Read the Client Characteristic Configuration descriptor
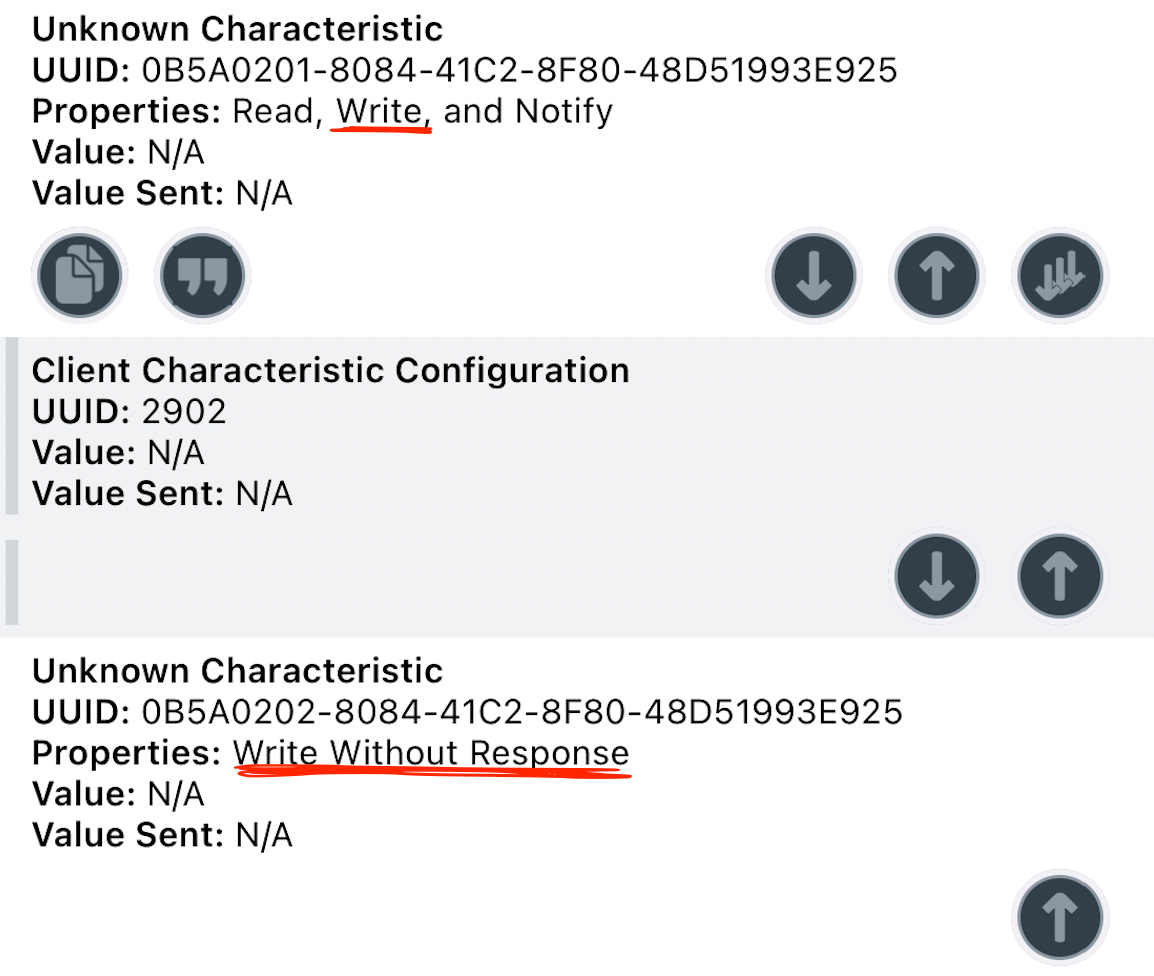This screenshot has width=1154, height=976. (x=936, y=576)
